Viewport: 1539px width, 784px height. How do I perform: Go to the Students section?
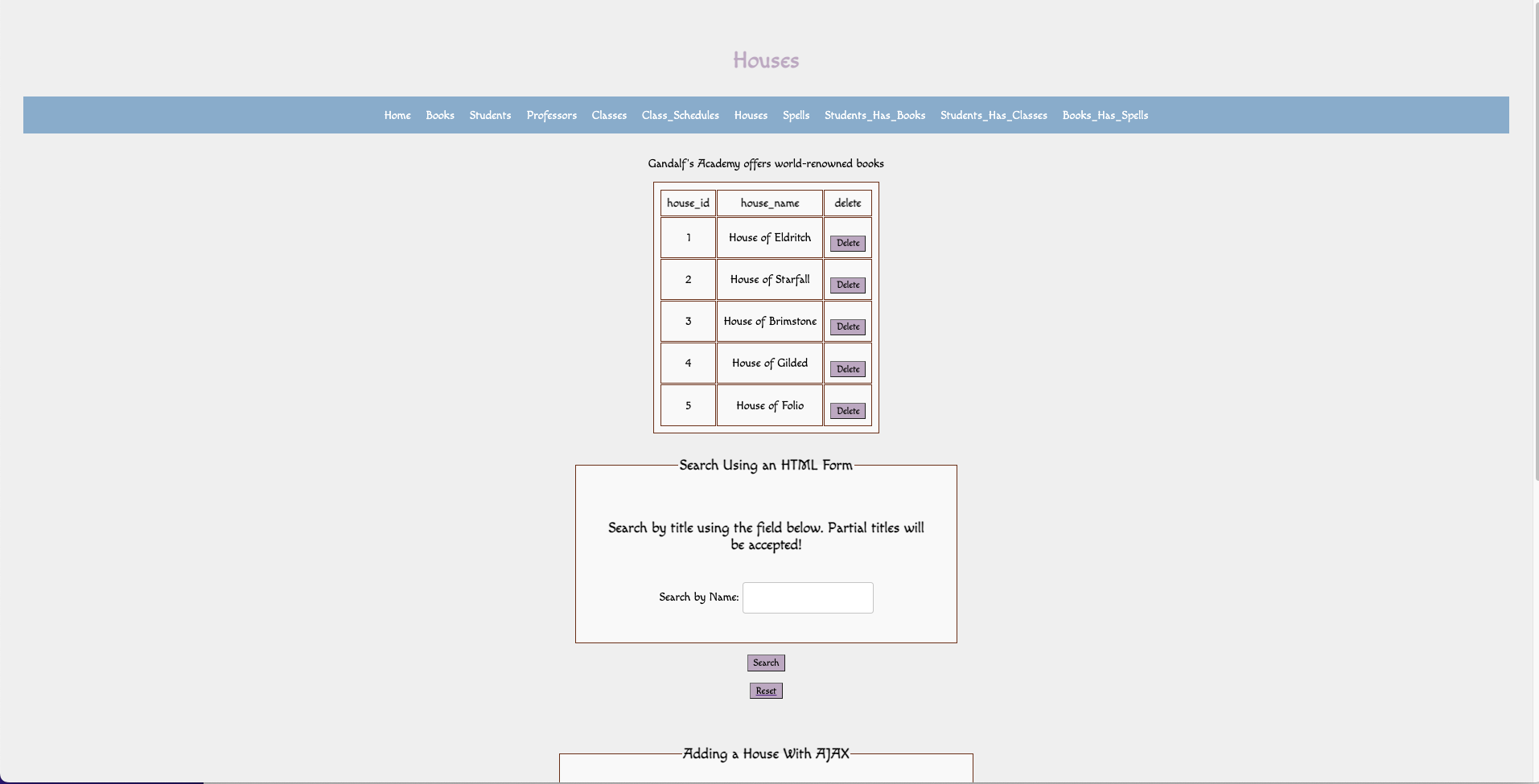(489, 115)
